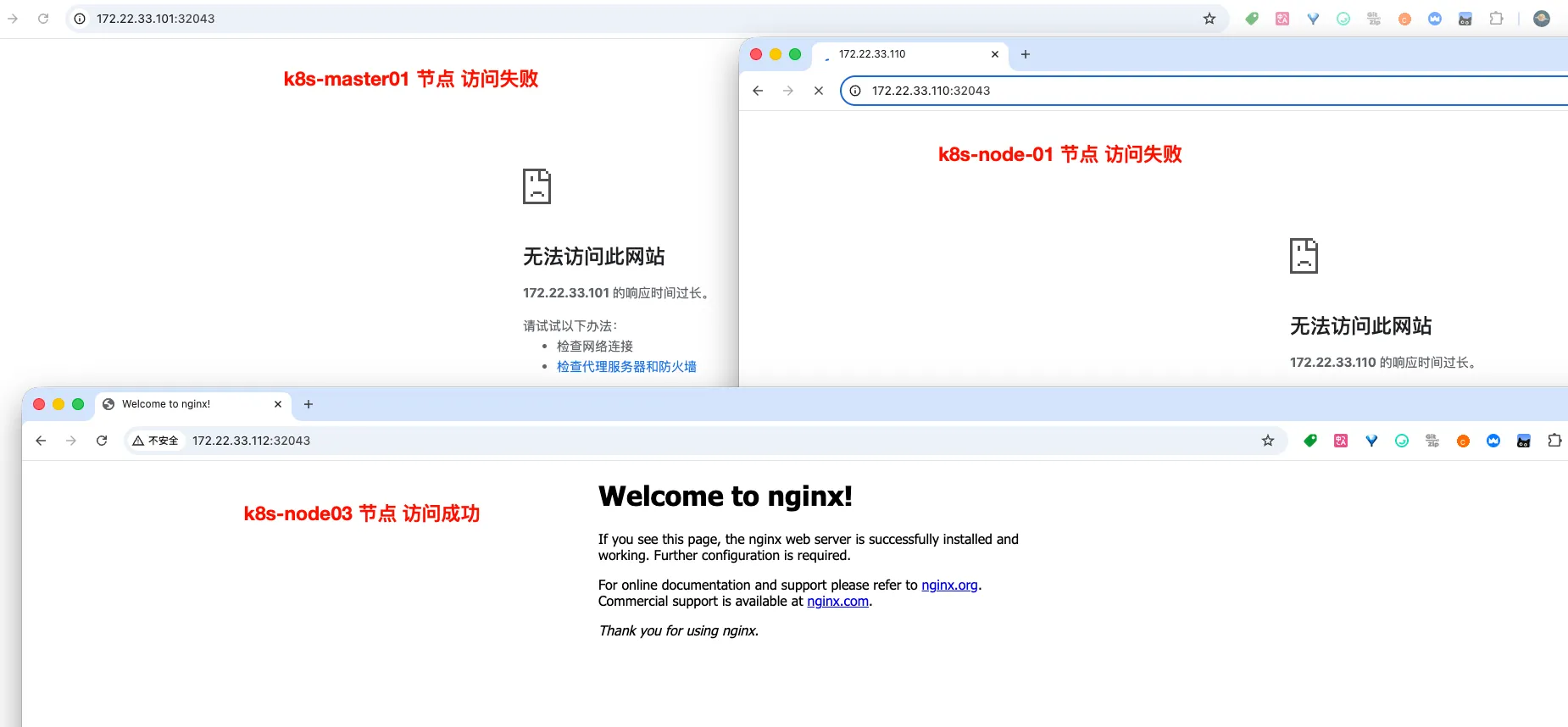Open green circle extension in nginx window

click(1402, 441)
